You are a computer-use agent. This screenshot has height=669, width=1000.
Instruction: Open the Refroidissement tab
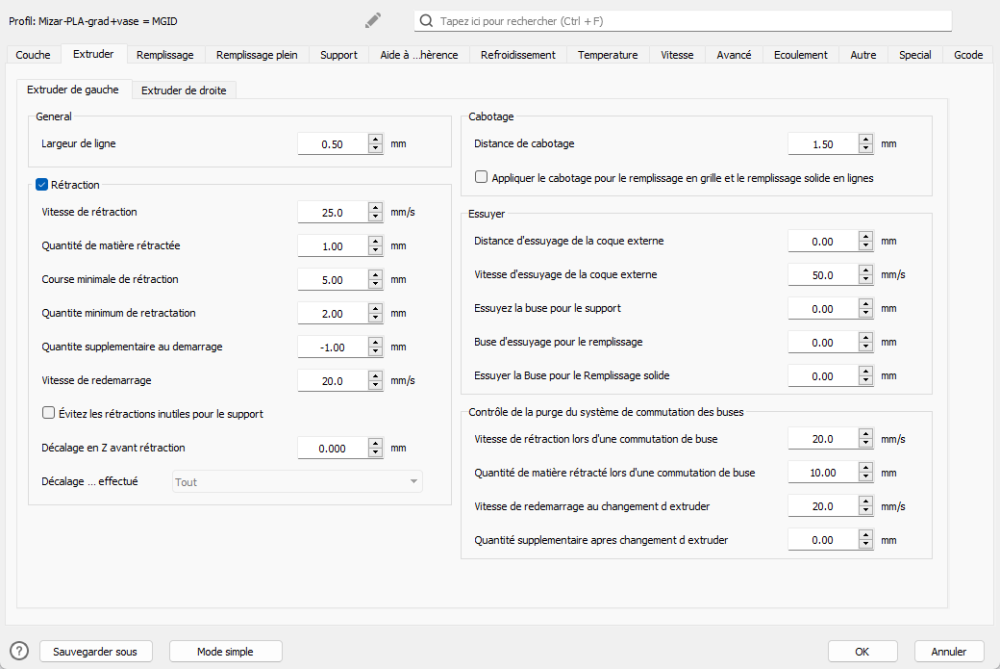pos(518,55)
